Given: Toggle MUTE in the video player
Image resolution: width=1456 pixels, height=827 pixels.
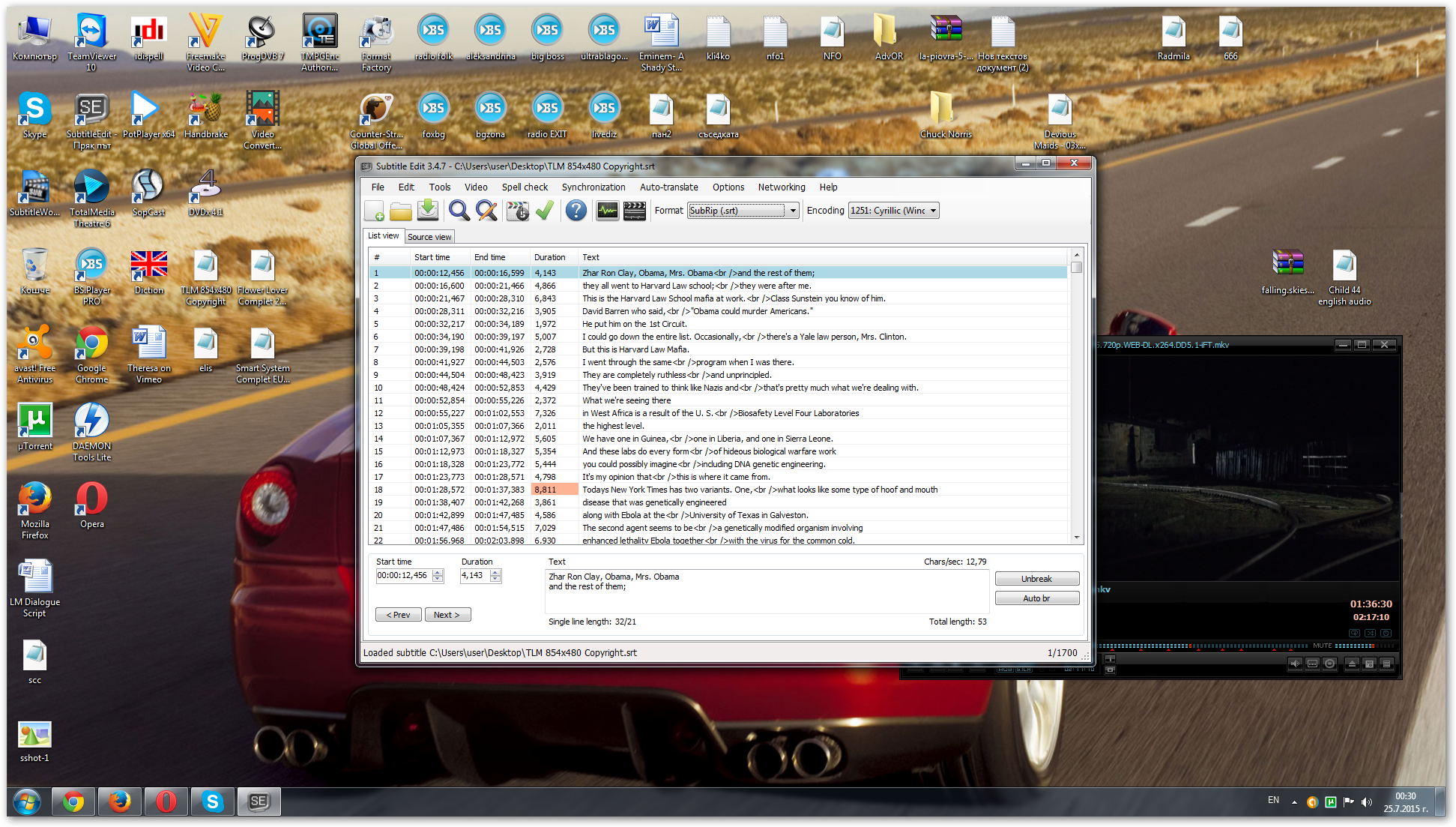Looking at the screenshot, I should point(1322,646).
